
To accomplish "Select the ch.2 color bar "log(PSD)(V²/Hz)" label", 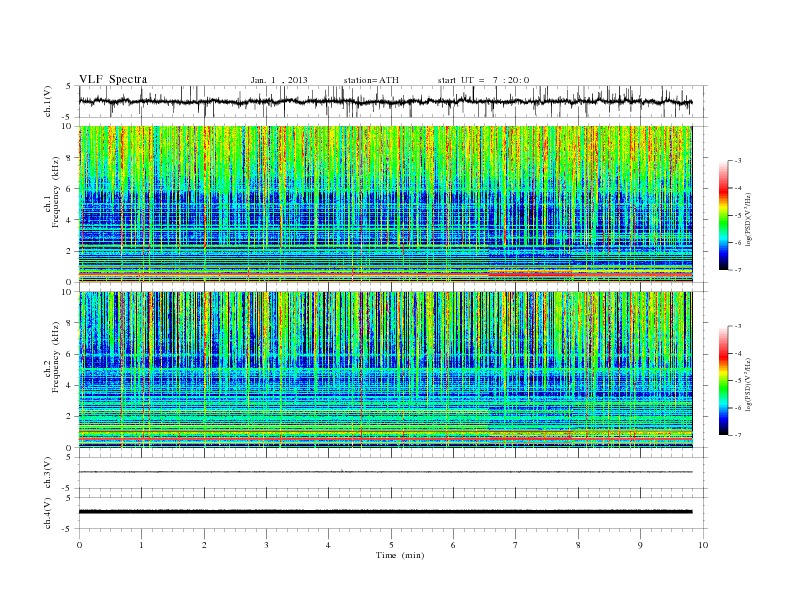I will 748,384.
